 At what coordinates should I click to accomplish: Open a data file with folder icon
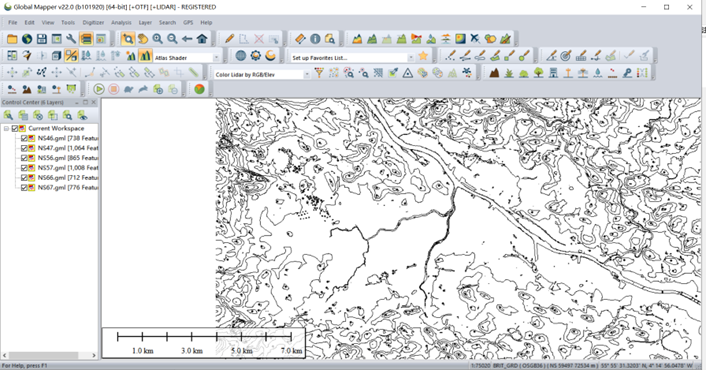12,39
